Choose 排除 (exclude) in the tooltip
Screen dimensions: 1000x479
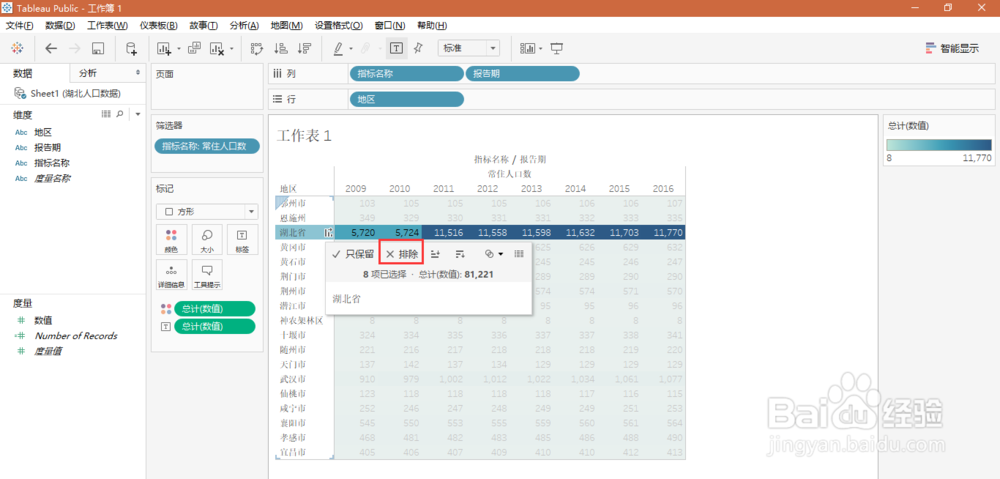coord(402,254)
